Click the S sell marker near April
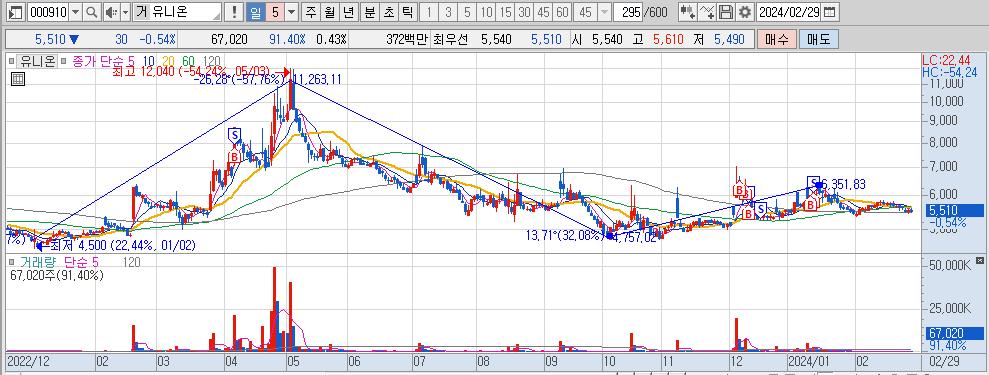The height and width of the screenshot is (375, 989). pos(234,134)
